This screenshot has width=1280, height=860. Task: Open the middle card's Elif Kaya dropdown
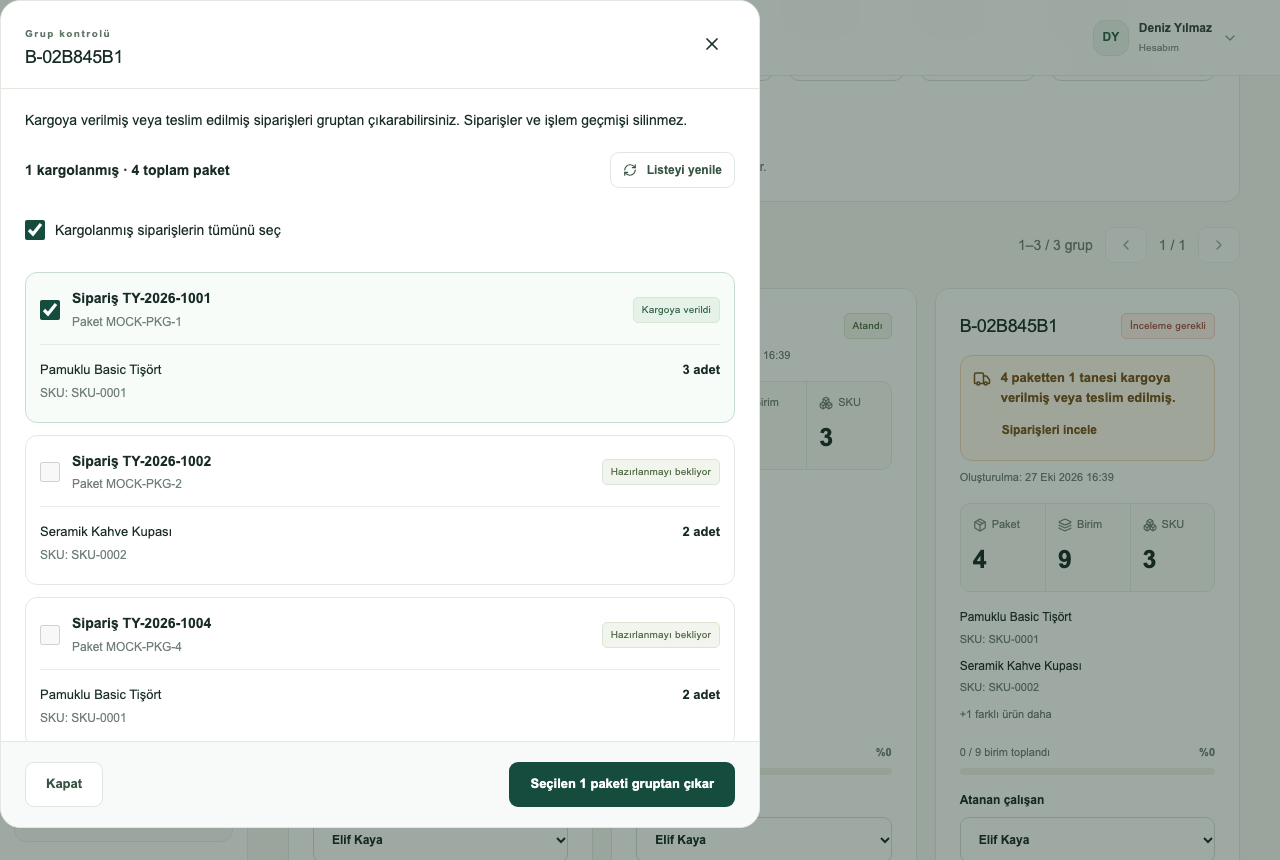tap(764, 840)
